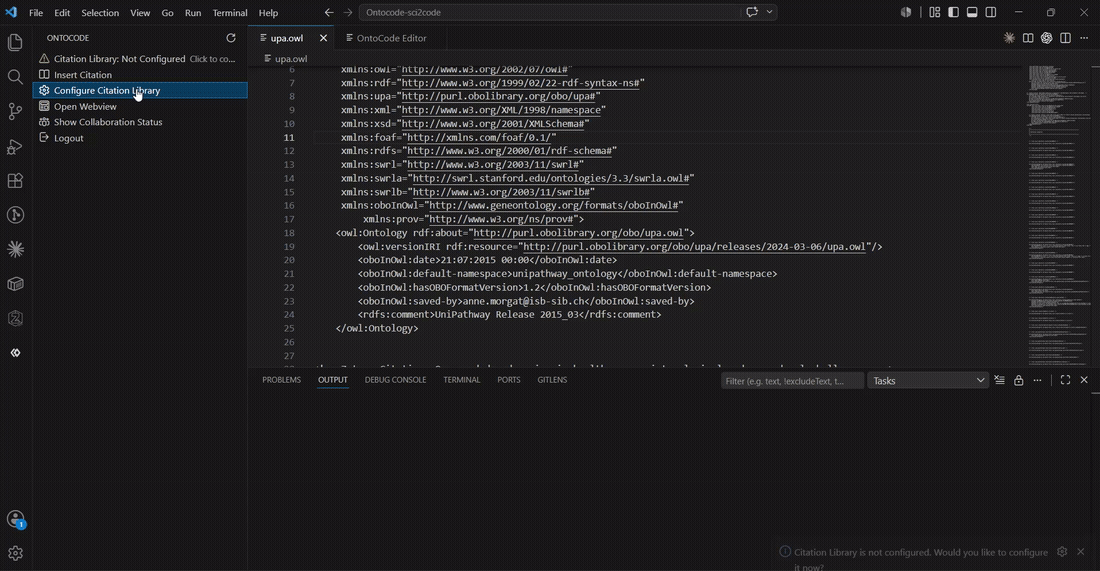Switch to the DEBUG CONSOLE tab
This screenshot has width=1100, height=571.
[x=395, y=379]
